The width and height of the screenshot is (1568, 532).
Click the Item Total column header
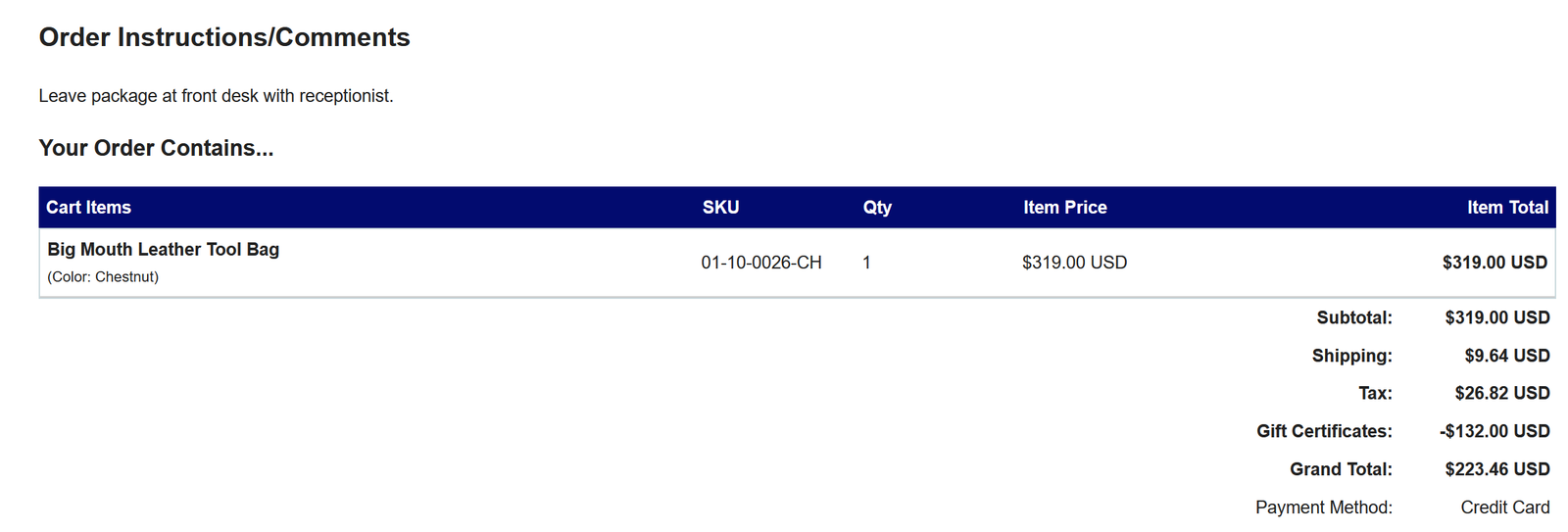point(1506,208)
